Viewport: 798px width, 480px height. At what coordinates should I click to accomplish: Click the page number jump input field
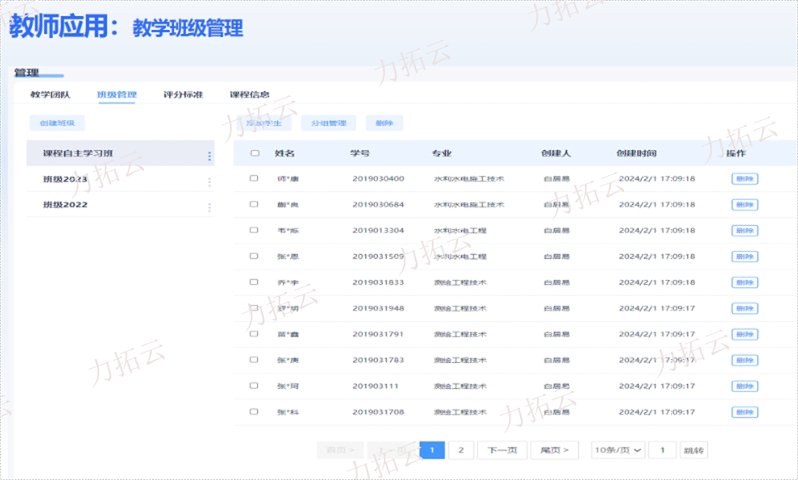663,450
